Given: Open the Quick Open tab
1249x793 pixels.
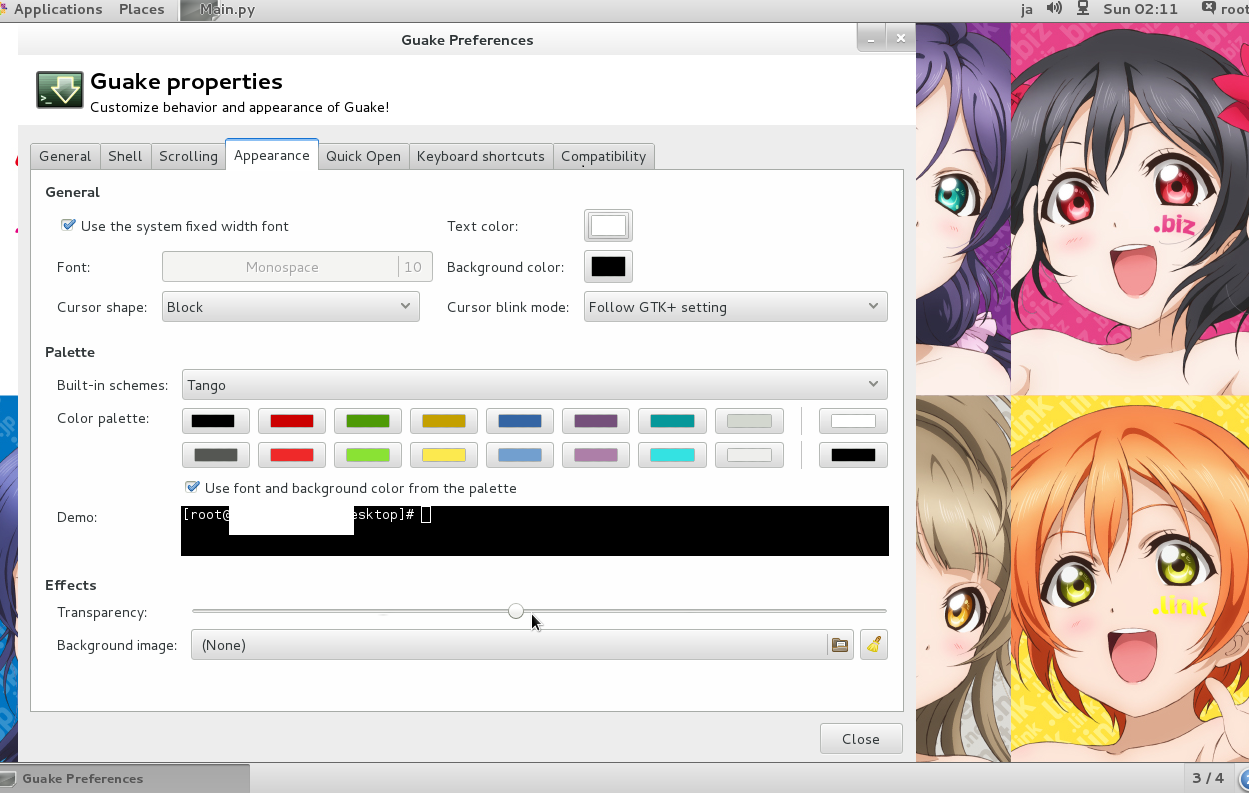Looking at the screenshot, I should (x=363, y=156).
